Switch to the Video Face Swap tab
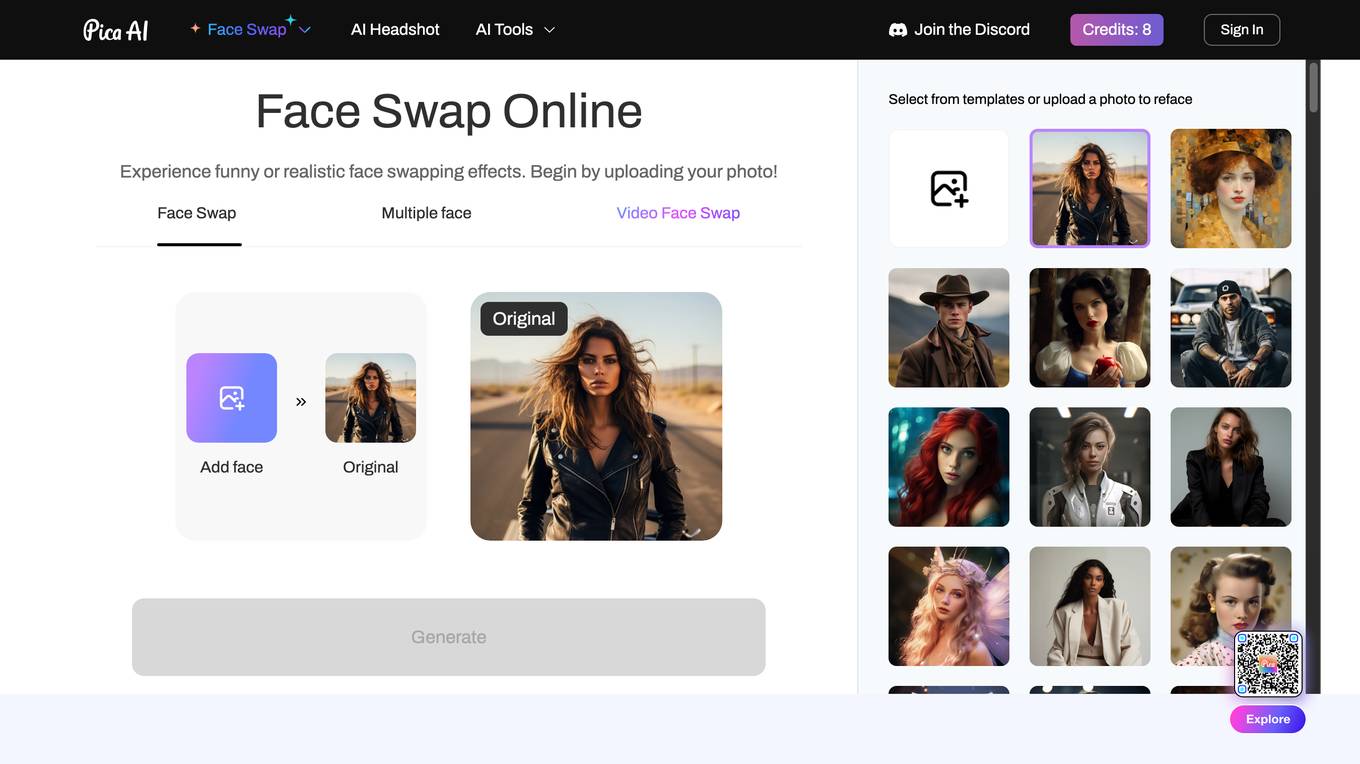This screenshot has height=764, width=1360. tap(678, 213)
